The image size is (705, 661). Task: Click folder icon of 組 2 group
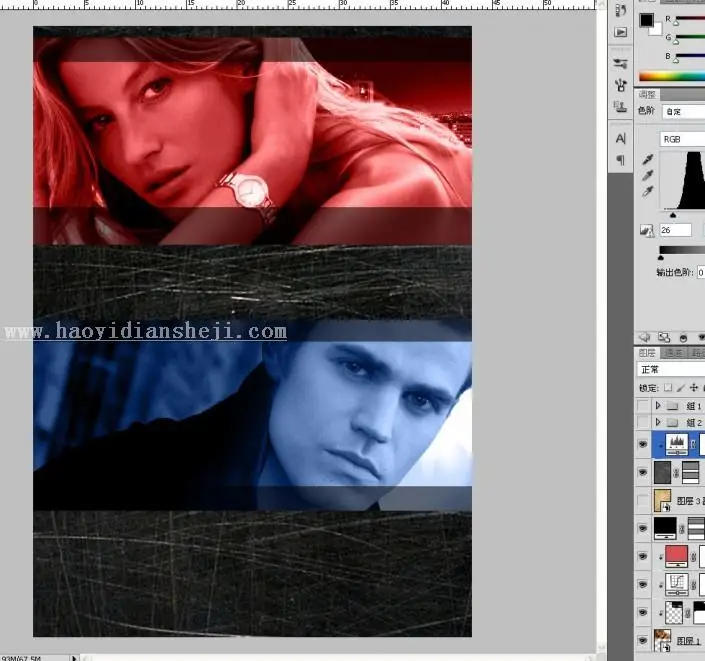coord(673,423)
